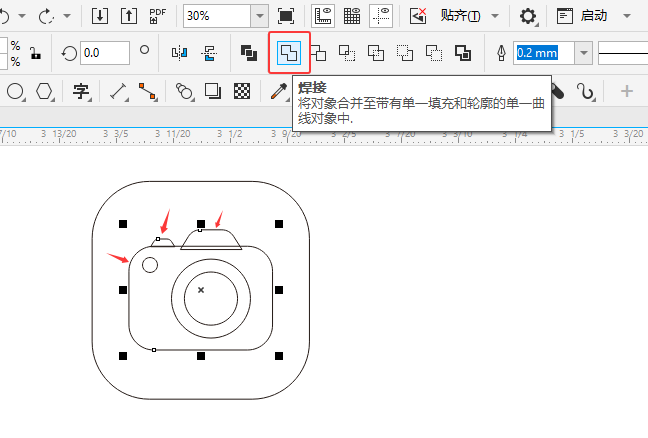Viewport: 648px width, 438px height.
Task: Toggle the show guidelines button
Action: [381, 16]
